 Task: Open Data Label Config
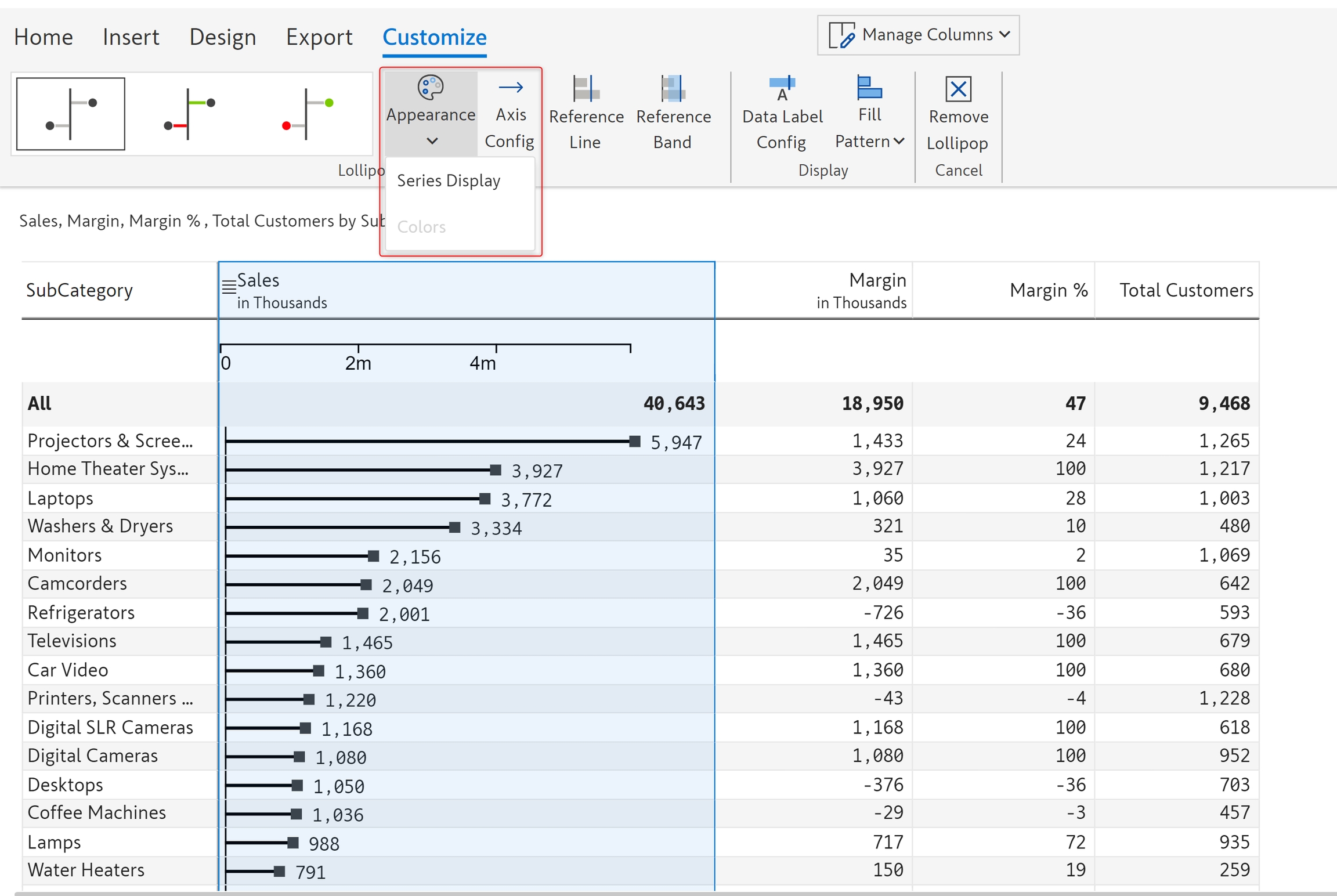[782, 114]
